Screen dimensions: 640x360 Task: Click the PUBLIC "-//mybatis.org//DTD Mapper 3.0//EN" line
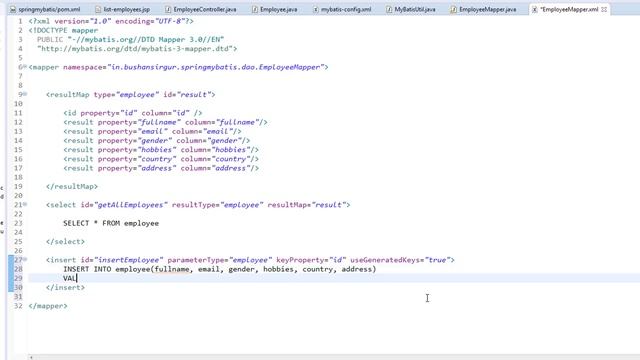131,39
